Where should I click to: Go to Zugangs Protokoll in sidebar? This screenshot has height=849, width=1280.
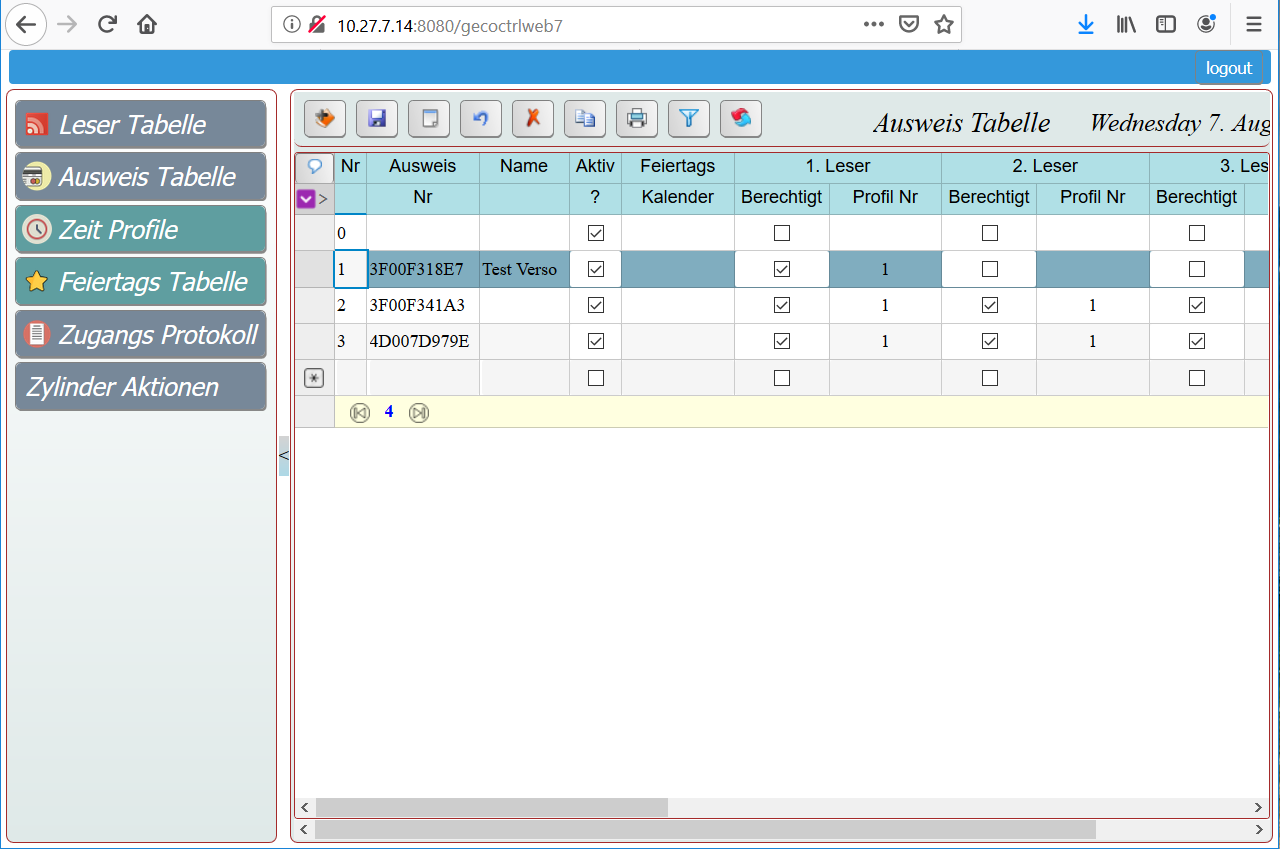(141, 334)
